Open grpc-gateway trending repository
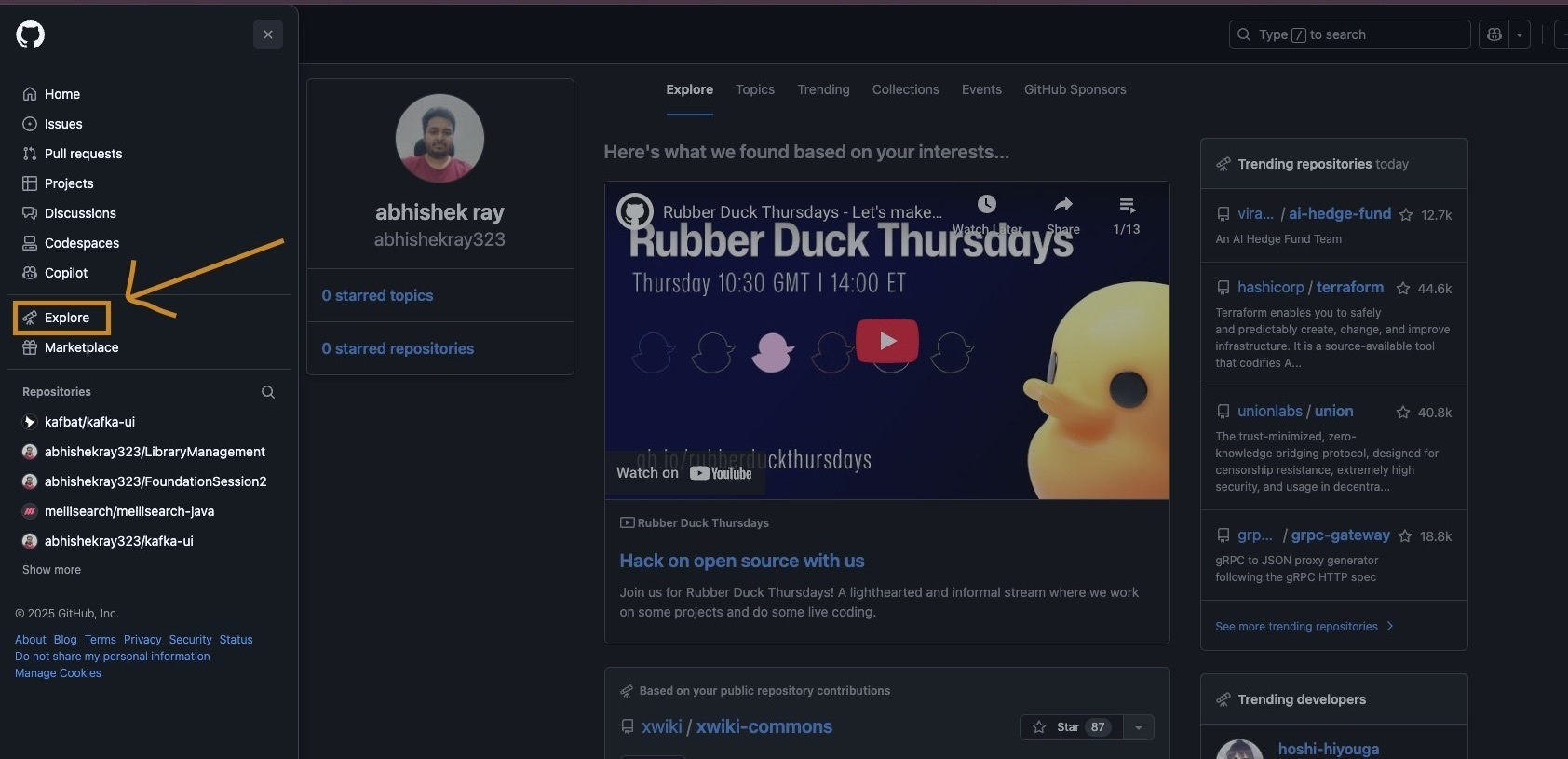Viewport: 1568px width, 759px height. (1341, 535)
